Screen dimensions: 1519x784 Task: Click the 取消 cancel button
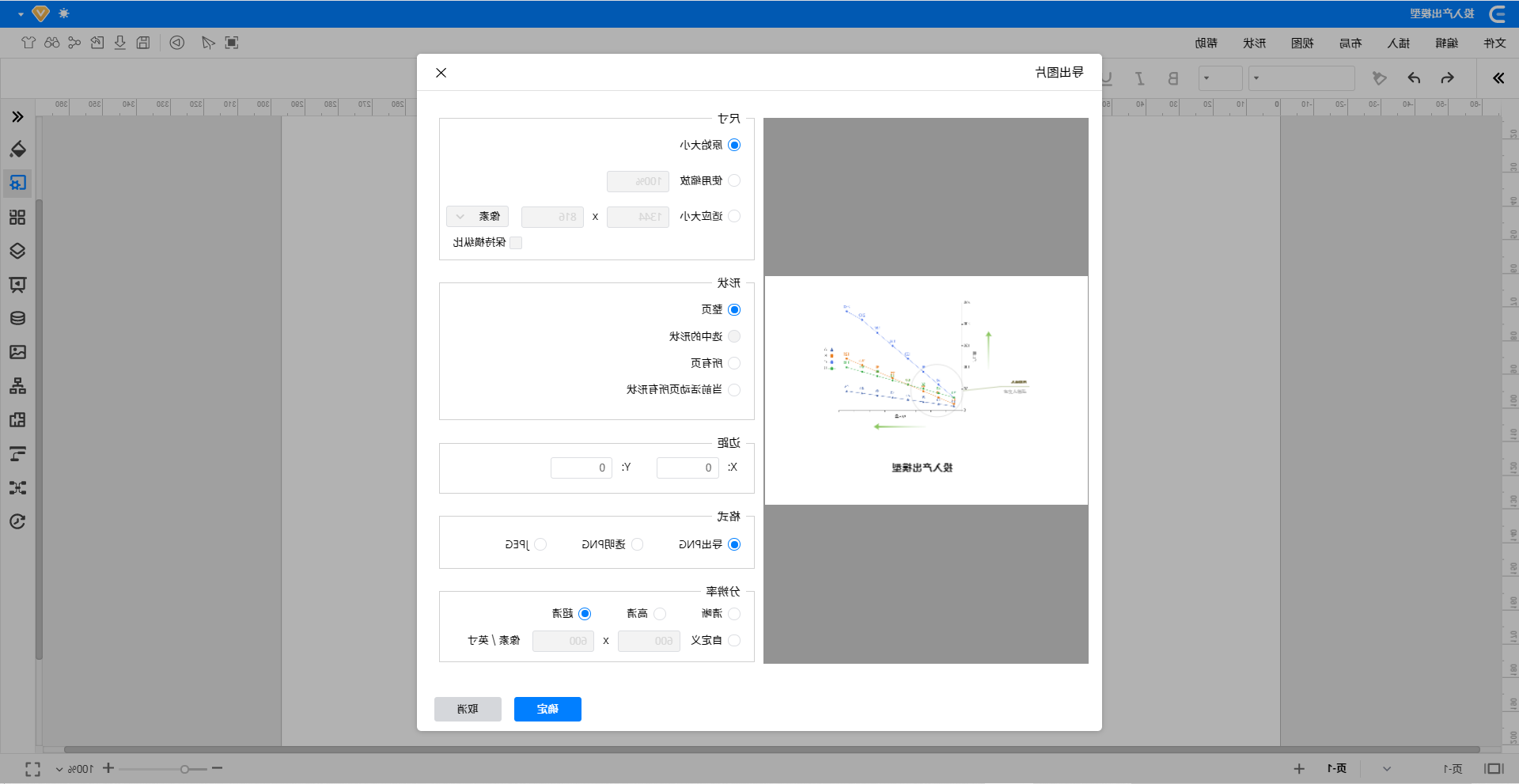pos(468,709)
